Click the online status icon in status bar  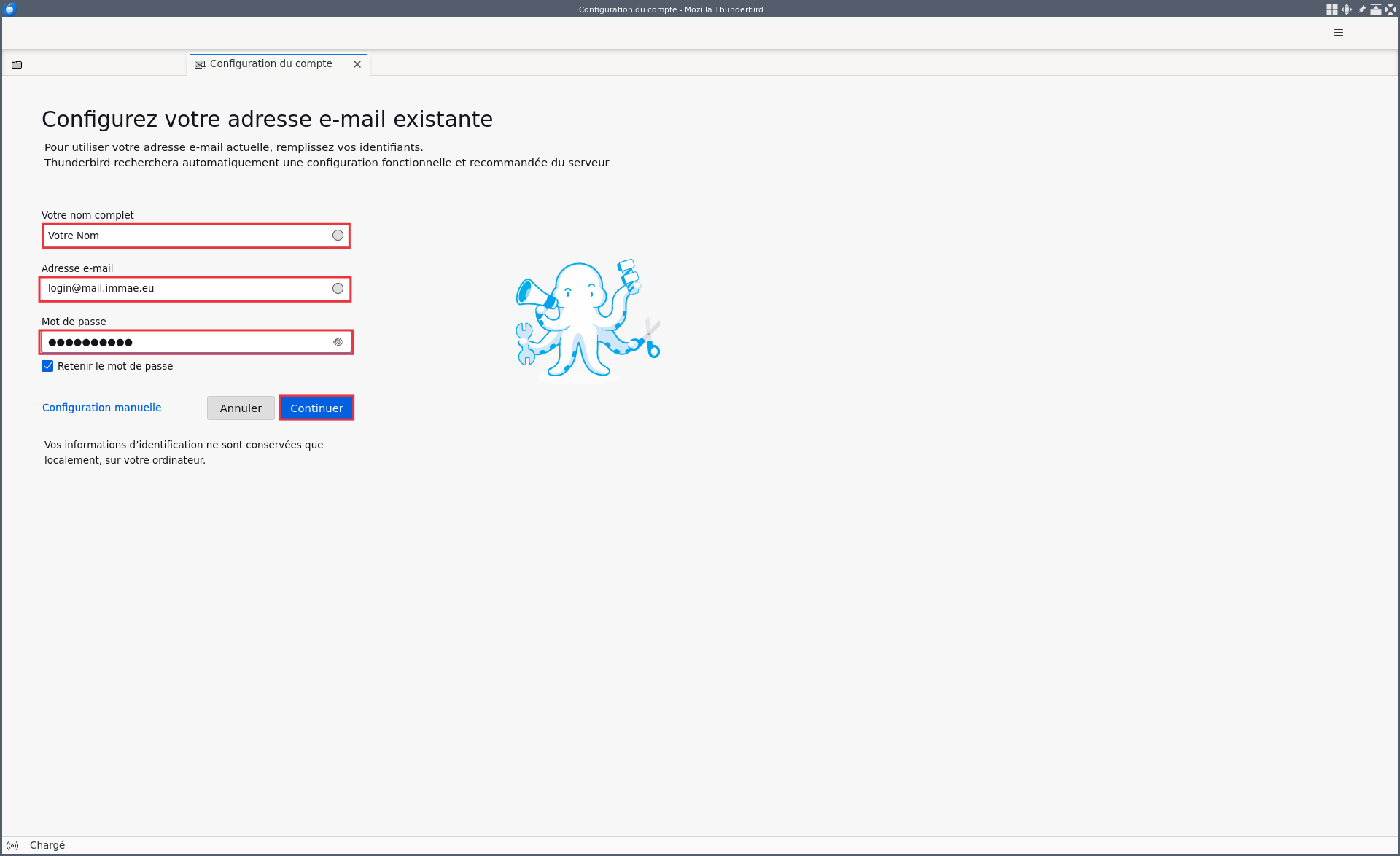pyautogui.click(x=12, y=846)
